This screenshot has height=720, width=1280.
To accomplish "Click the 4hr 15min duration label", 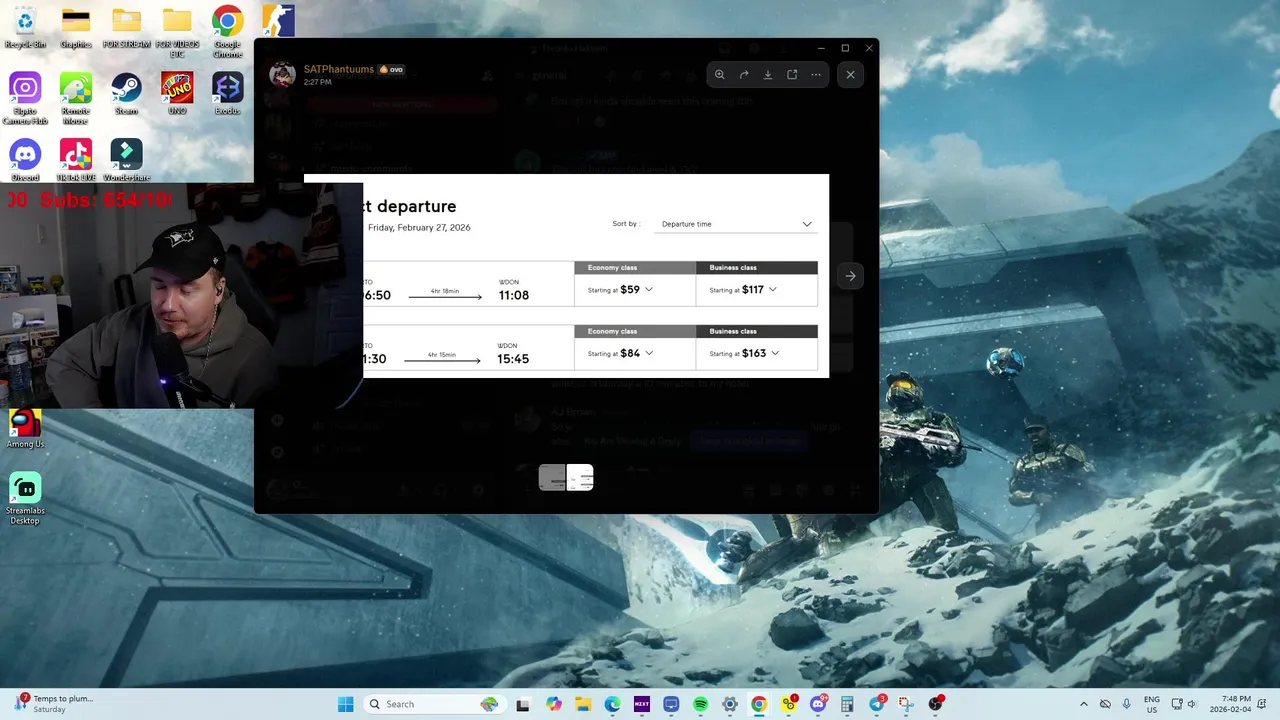I will (x=442, y=355).
